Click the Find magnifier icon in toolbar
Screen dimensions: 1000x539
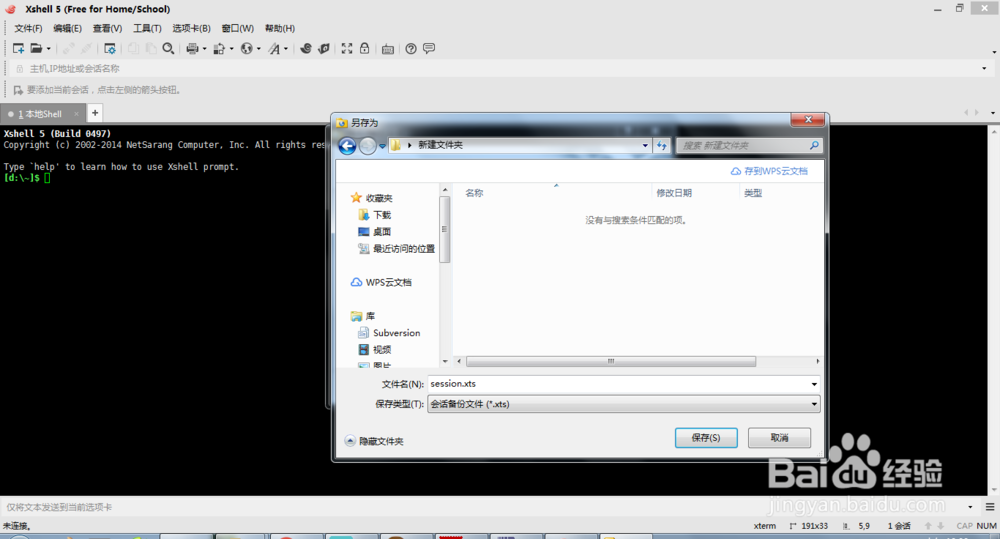tap(168, 48)
